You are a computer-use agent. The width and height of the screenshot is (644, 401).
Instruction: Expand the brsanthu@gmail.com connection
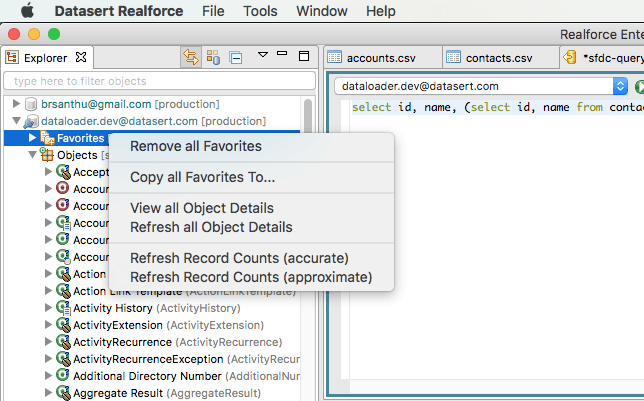tap(16, 104)
